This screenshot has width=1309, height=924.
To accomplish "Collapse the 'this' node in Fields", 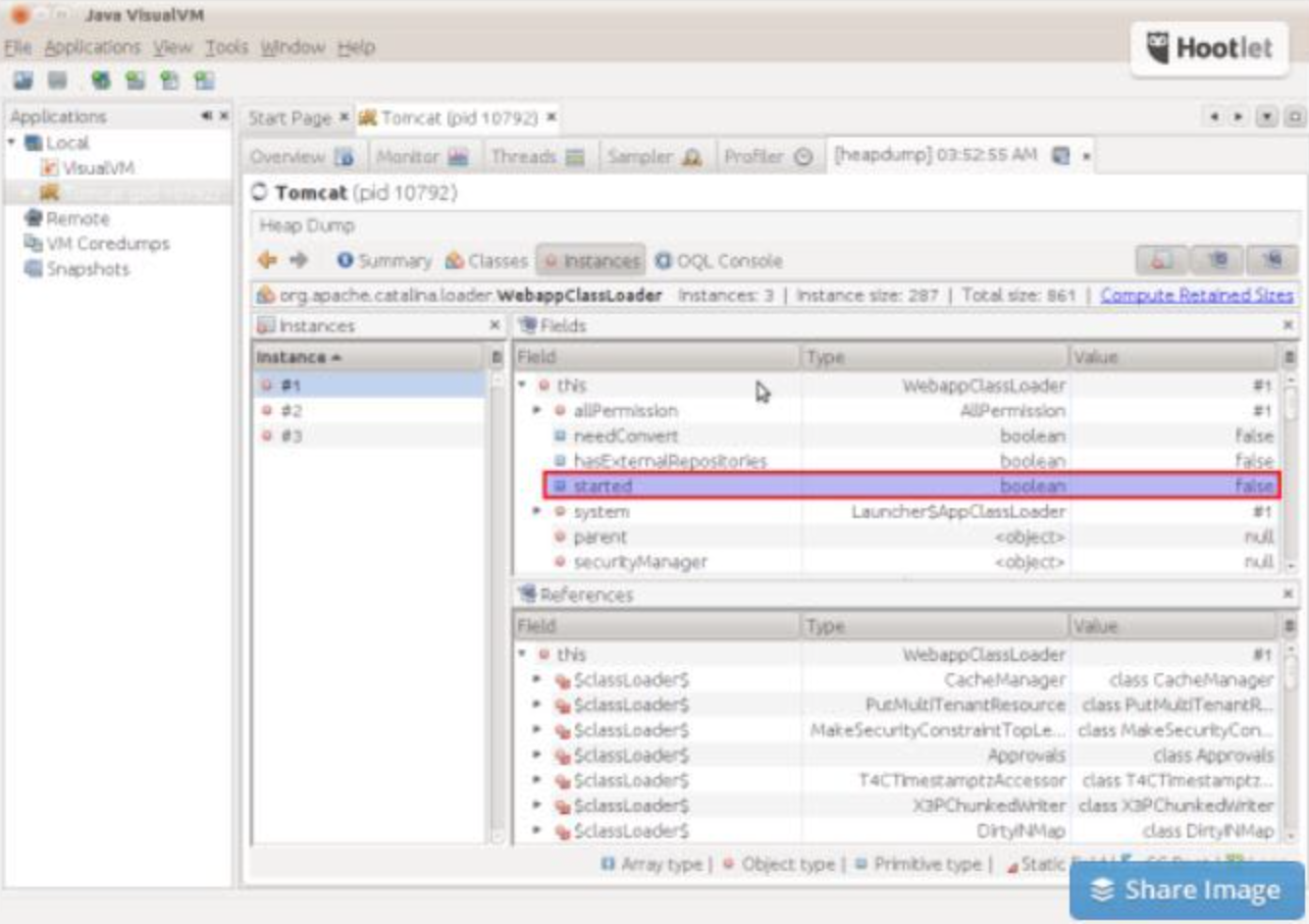I will click(523, 385).
